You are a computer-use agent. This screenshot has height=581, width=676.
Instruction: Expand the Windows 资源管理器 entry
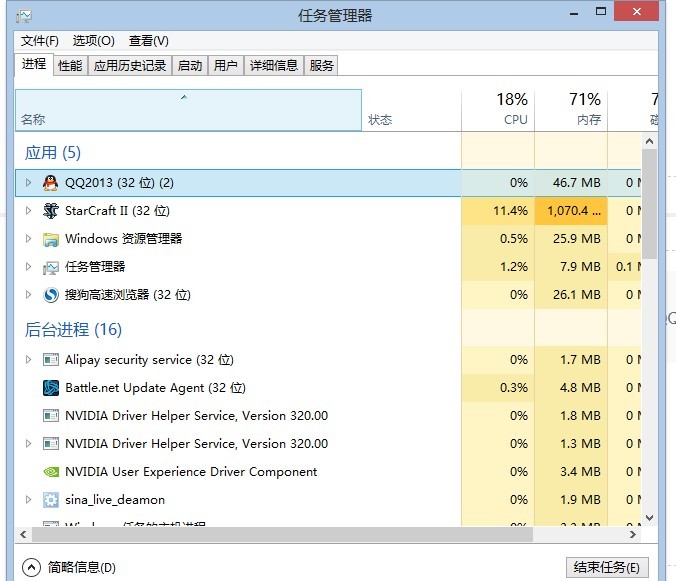click(28, 239)
